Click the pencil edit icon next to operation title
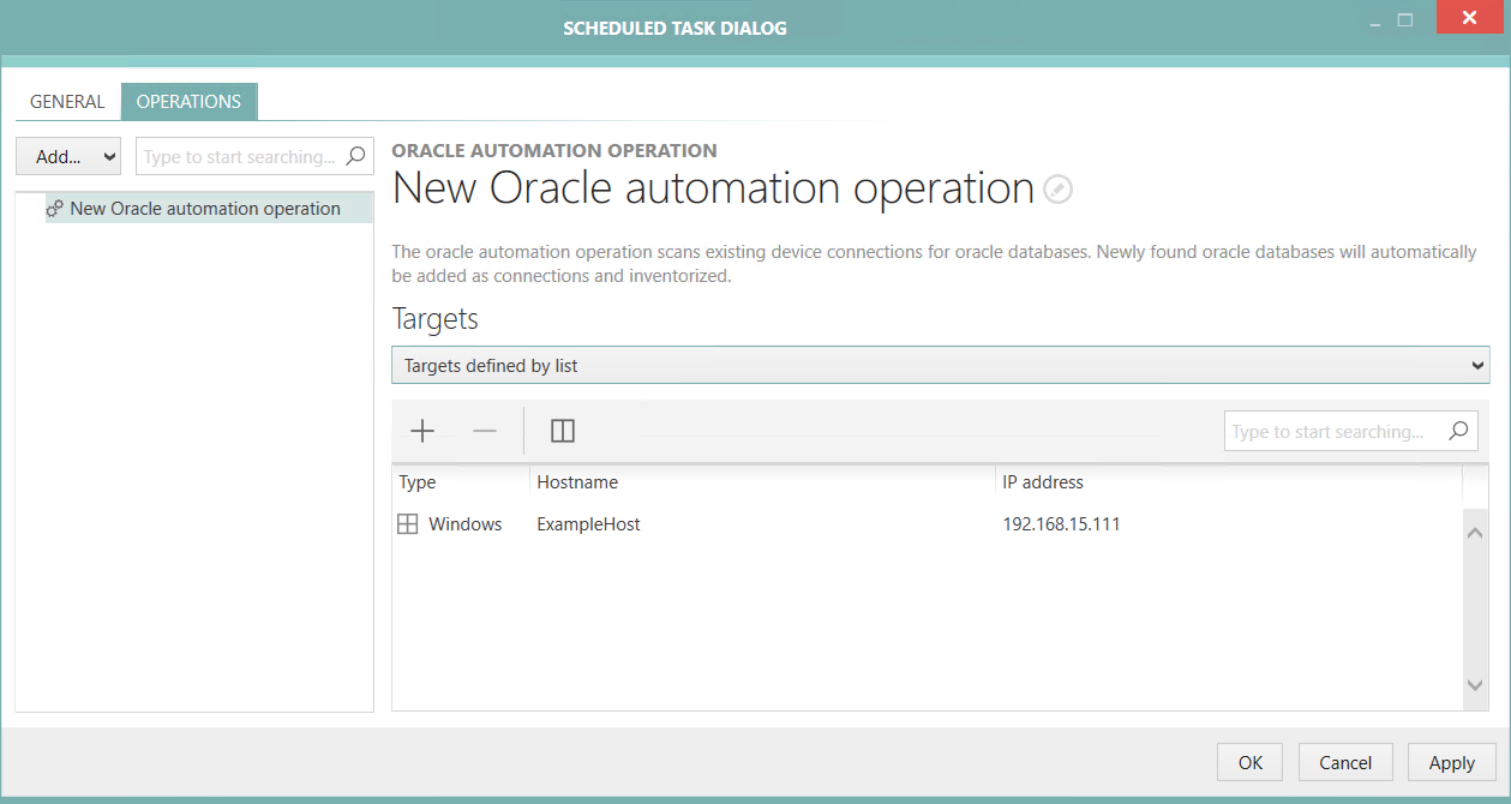This screenshot has height=804, width=1511. [x=1057, y=189]
